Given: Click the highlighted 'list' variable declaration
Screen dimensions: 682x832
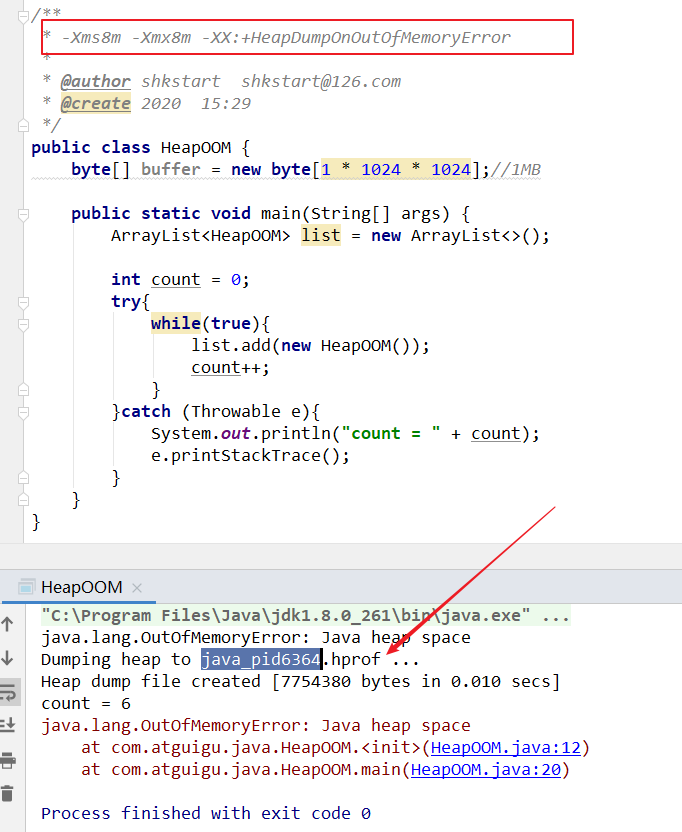Looking at the screenshot, I should (321, 235).
